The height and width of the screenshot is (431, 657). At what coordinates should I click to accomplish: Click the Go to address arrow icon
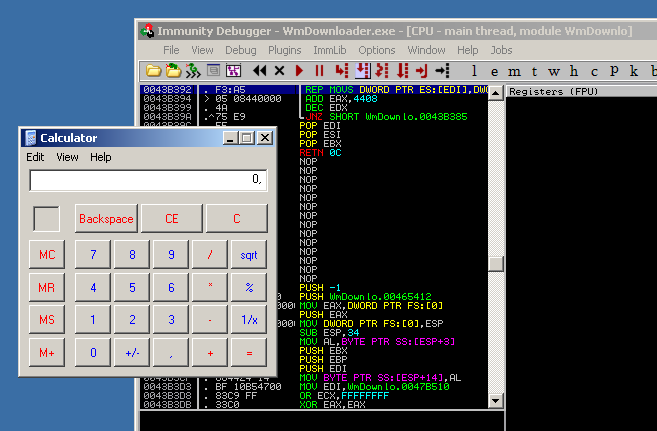[x=442, y=71]
